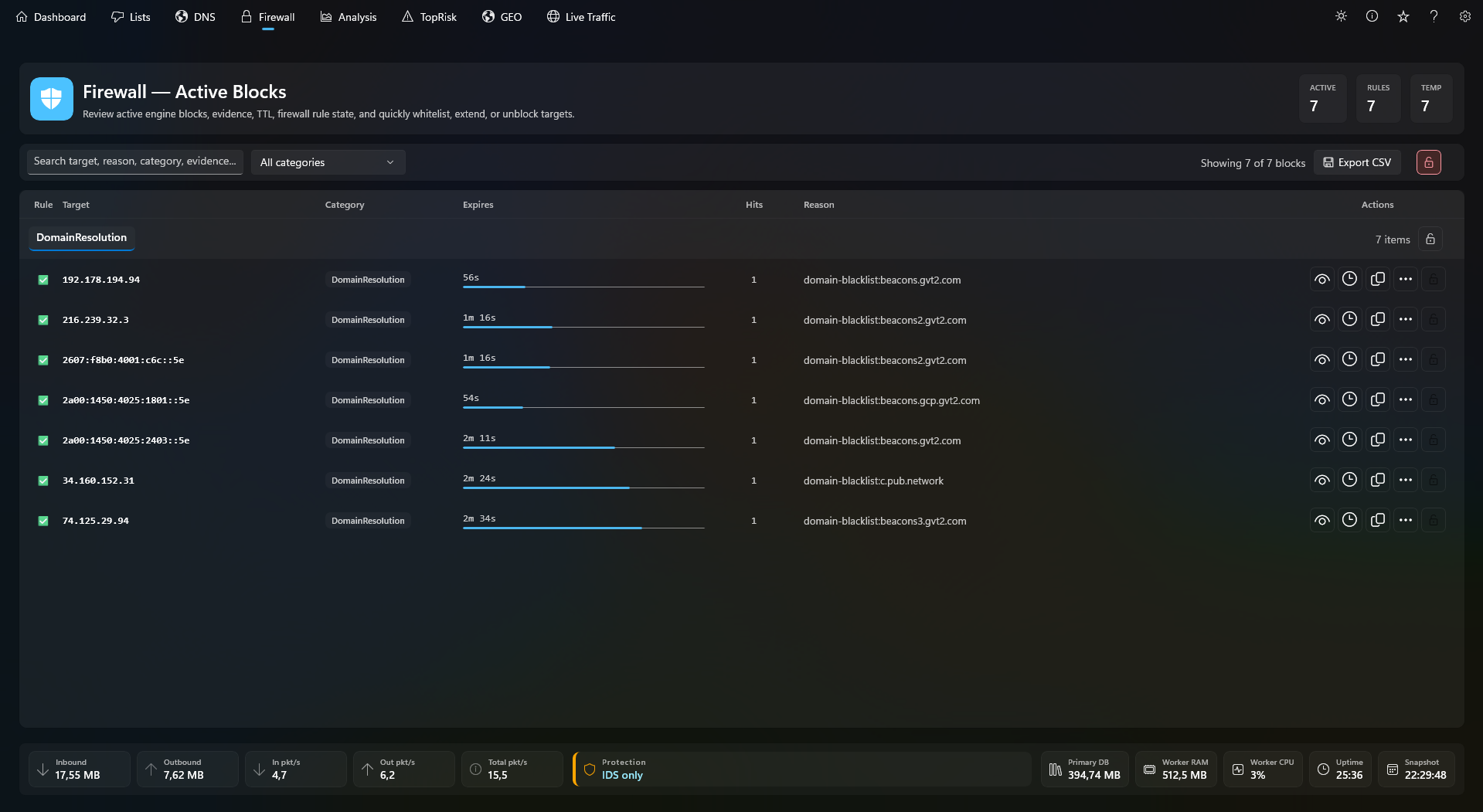This screenshot has width=1483, height=812.
Task: Open more actions for 74.125.29.94
Action: click(x=1406, y=520)
